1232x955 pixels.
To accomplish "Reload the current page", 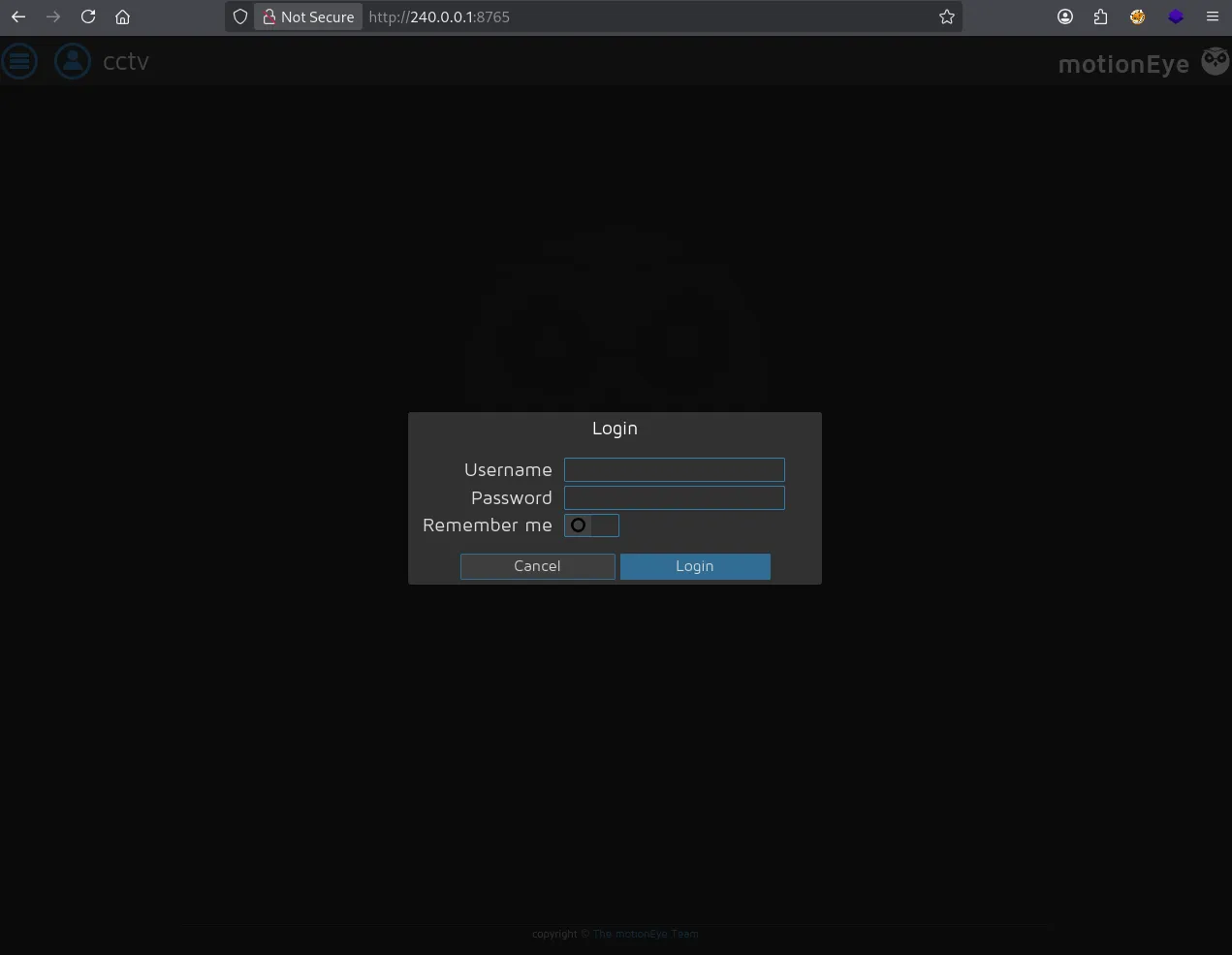I will (88, 16).
